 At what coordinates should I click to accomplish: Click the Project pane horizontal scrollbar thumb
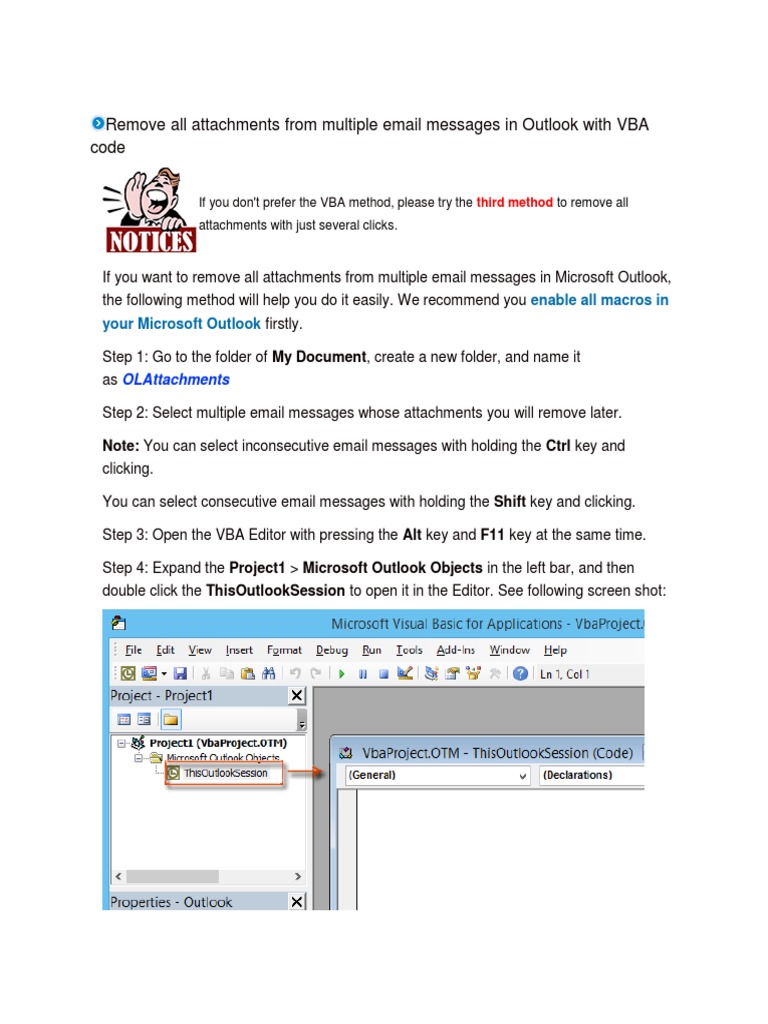172,876
